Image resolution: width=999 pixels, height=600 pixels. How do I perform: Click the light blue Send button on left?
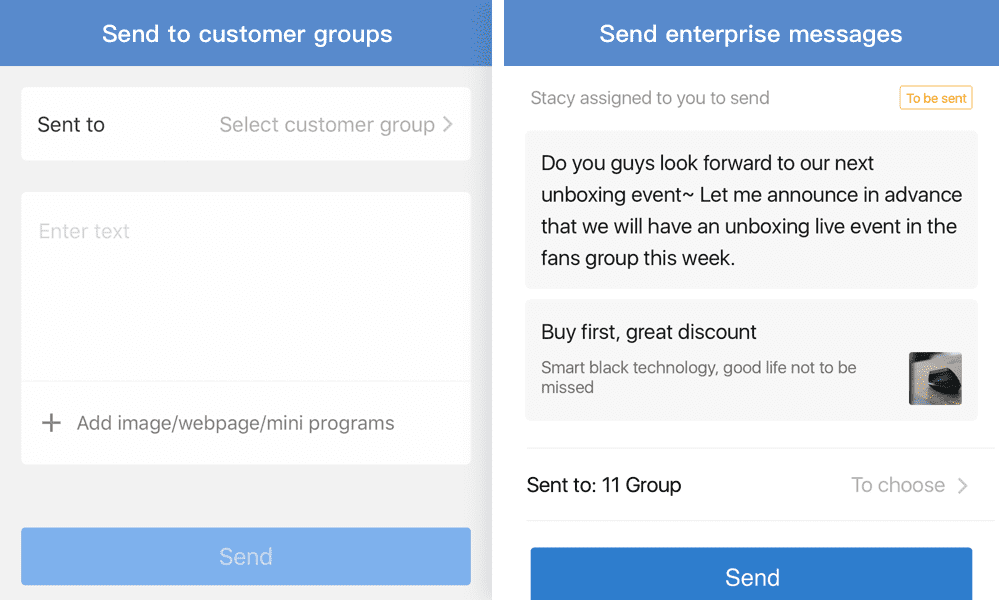(246, 556)
